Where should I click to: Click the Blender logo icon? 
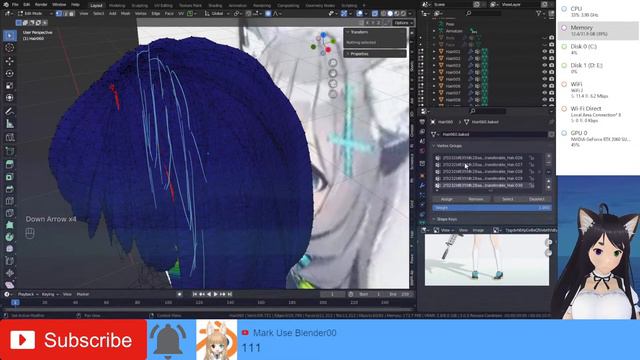pos(5,4)
